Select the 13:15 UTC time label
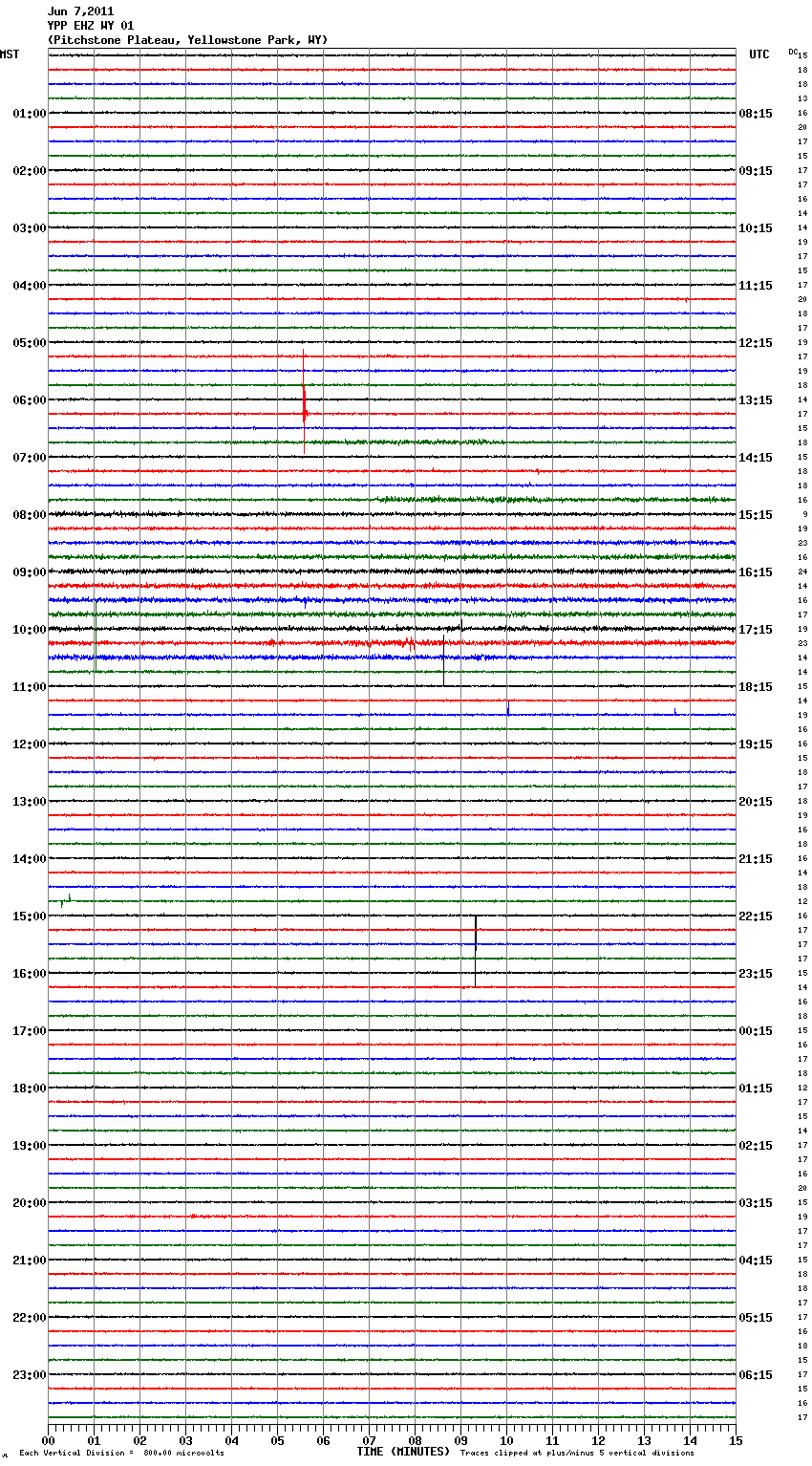 (x=756, y=400)
